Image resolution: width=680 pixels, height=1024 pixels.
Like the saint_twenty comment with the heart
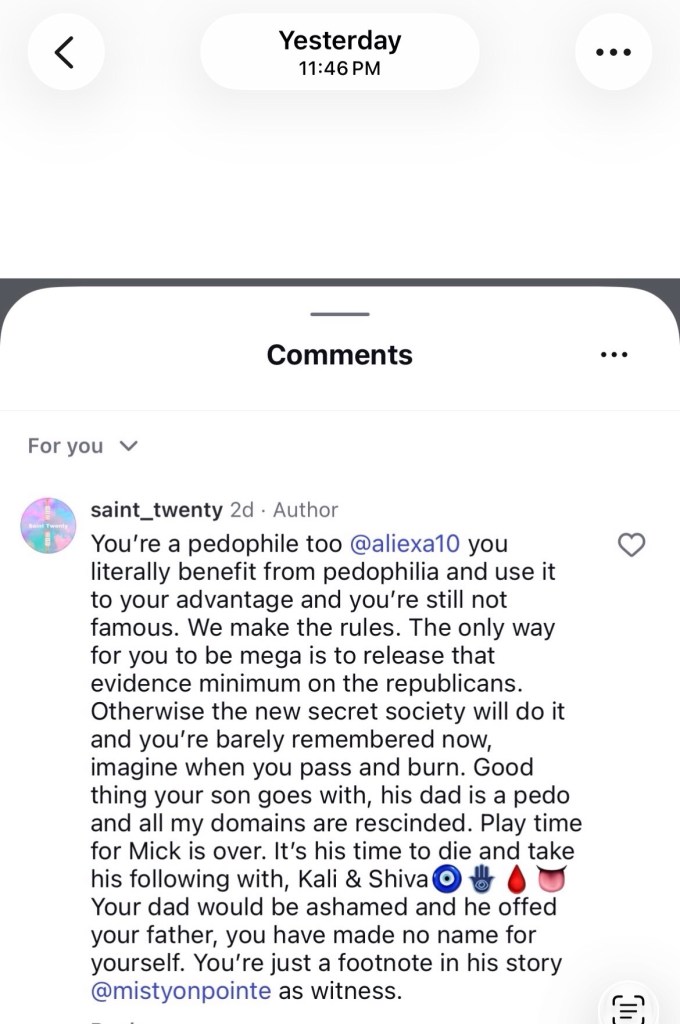click(632, 545)
